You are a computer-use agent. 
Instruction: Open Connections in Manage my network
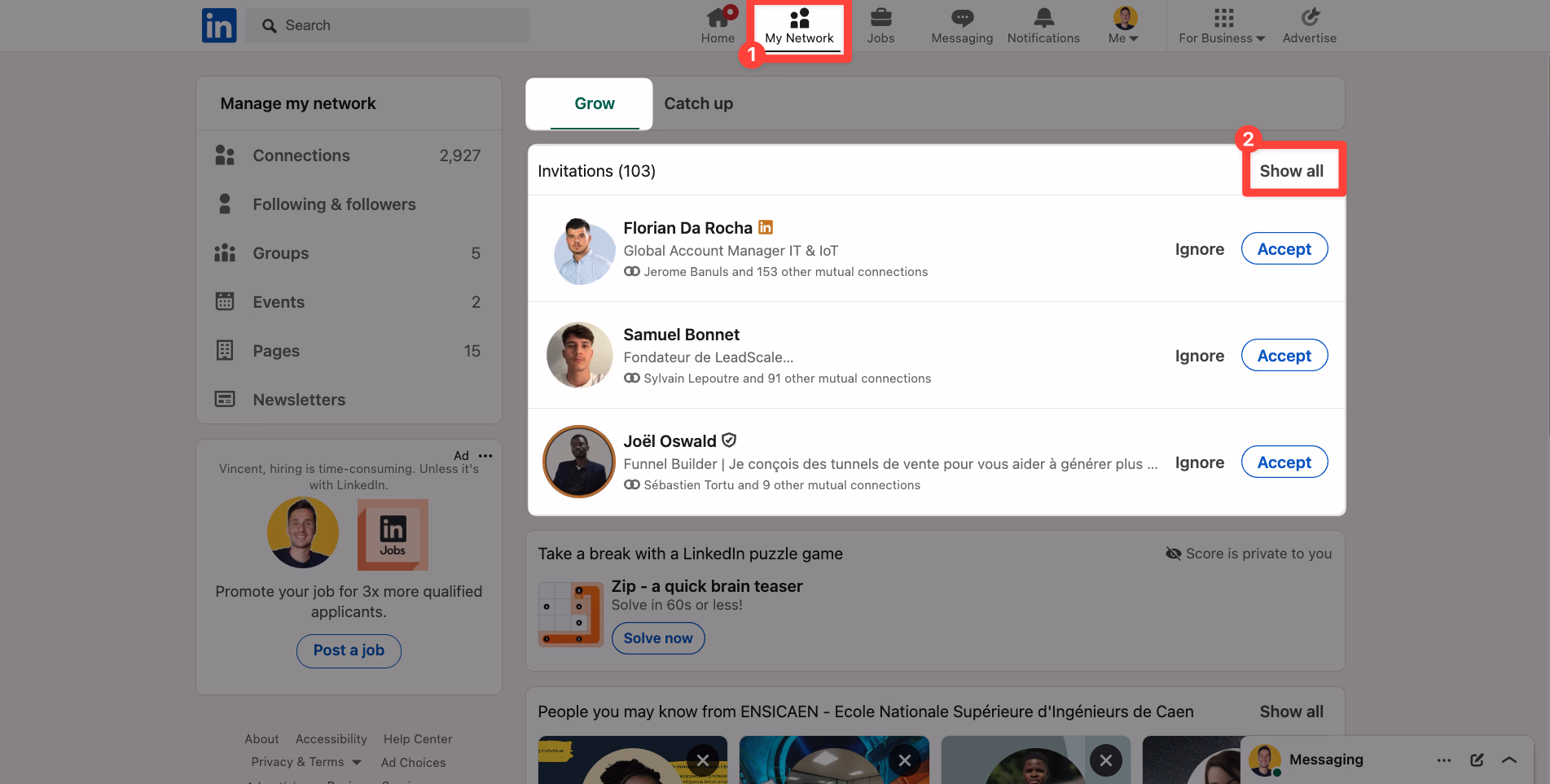(349, 155)
